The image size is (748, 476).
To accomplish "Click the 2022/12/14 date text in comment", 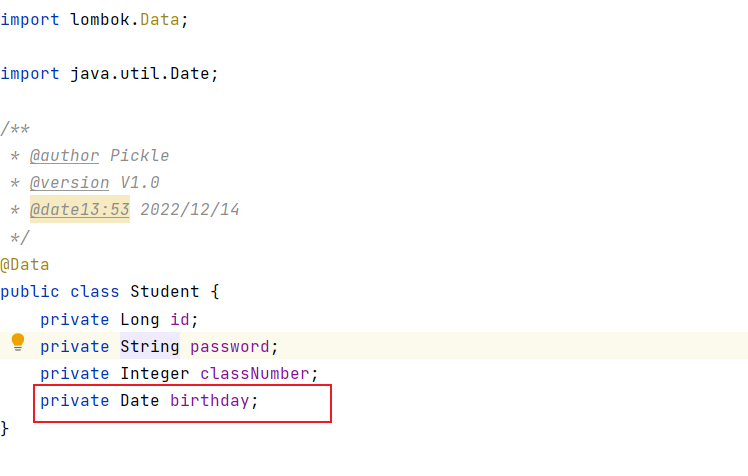I will tap(189, 210).
